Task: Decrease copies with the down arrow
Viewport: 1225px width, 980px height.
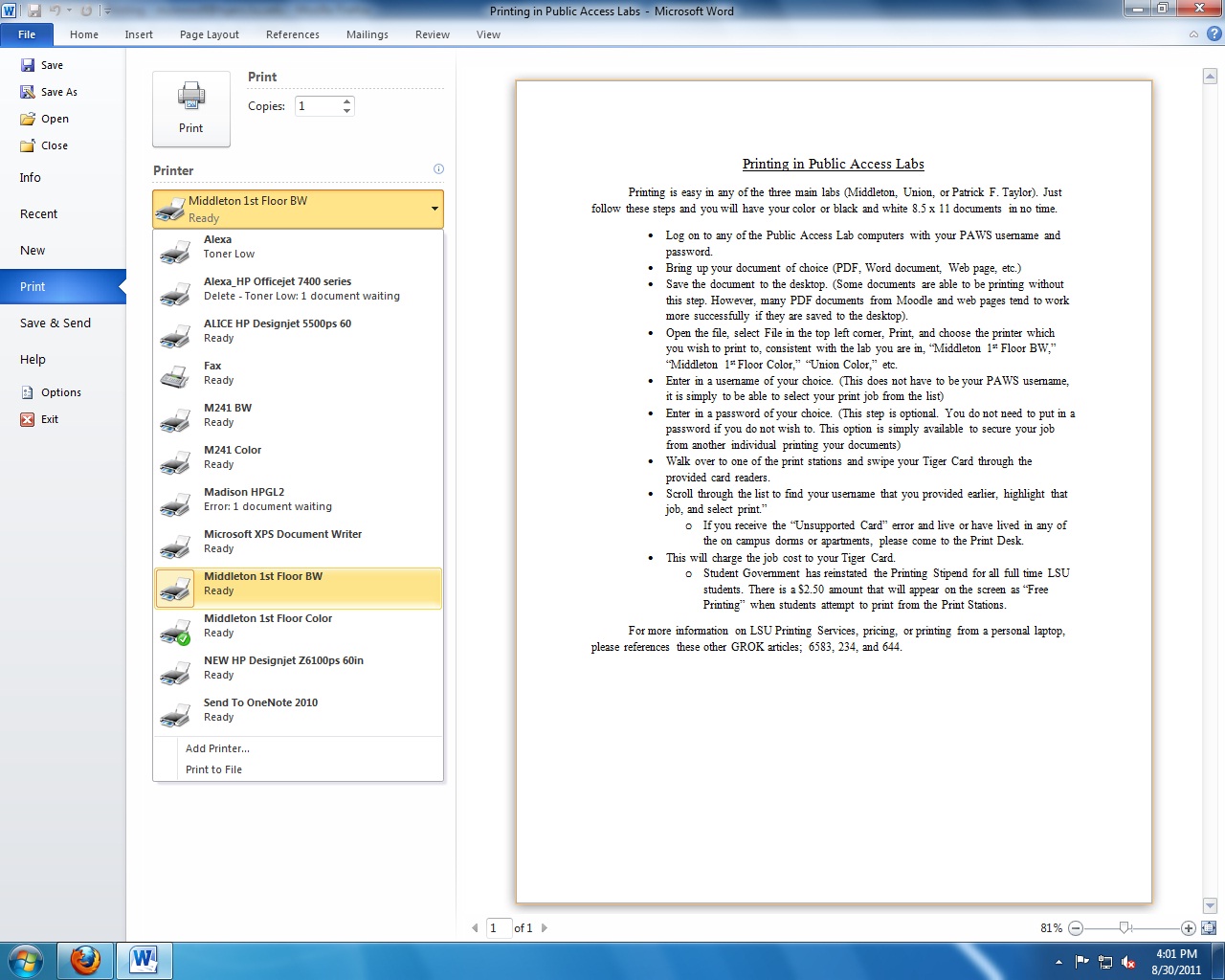Action: pos(347,111)
